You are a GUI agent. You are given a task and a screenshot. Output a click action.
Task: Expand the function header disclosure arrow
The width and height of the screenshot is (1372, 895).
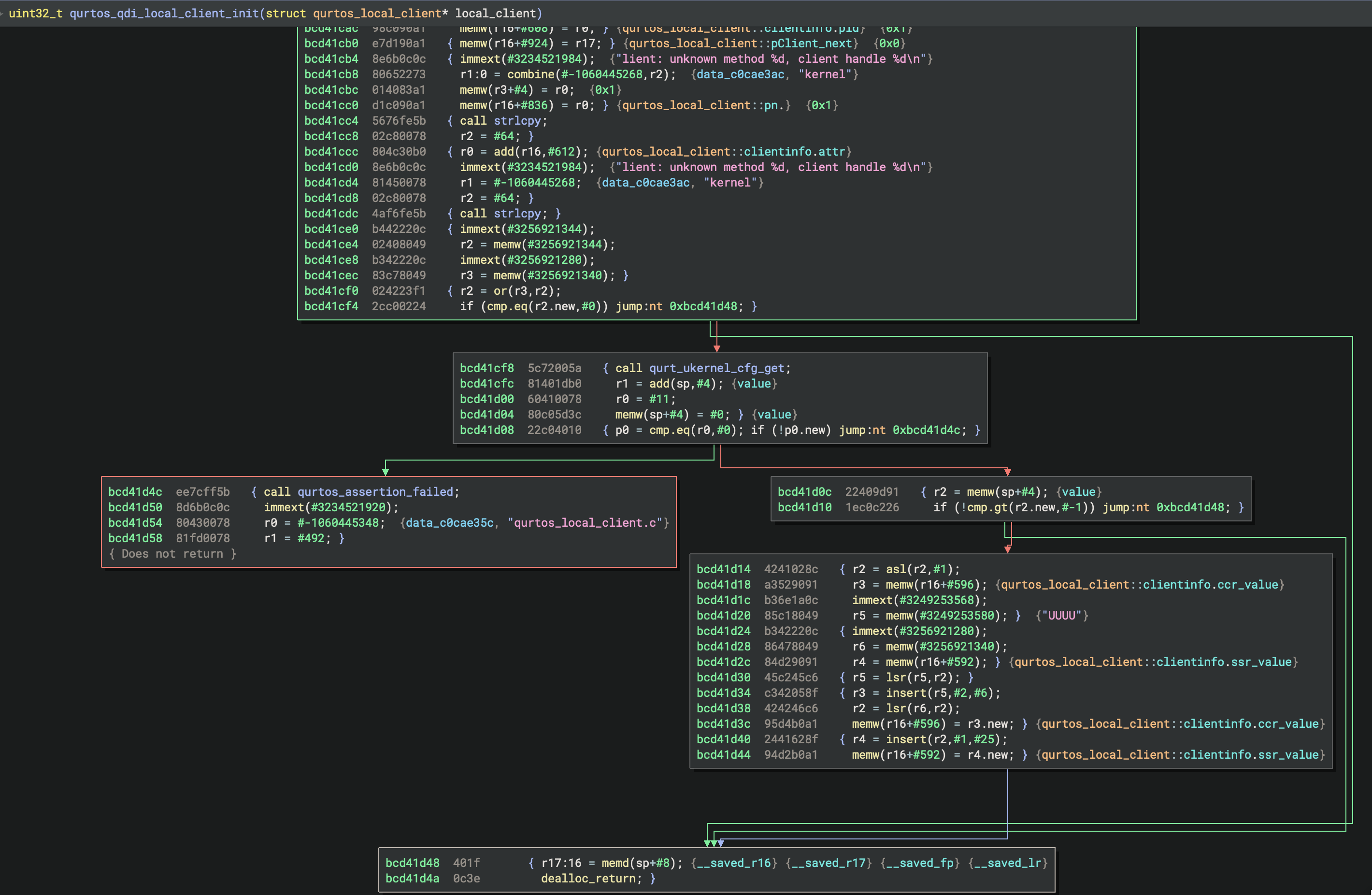pyautogui.click(x=2, y=13)
